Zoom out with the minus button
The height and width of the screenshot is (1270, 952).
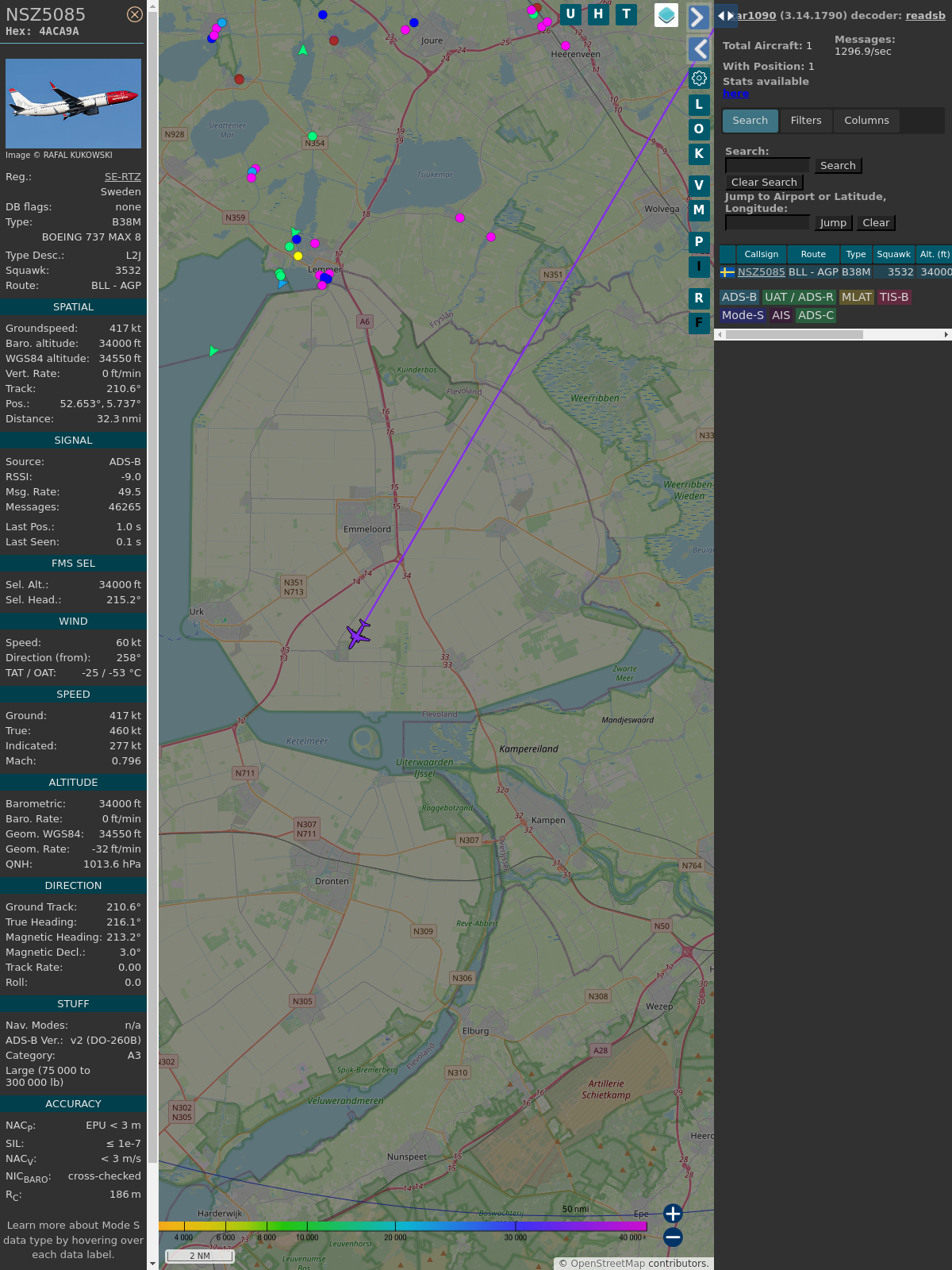pyautogui.click(x=673, y=1237)
